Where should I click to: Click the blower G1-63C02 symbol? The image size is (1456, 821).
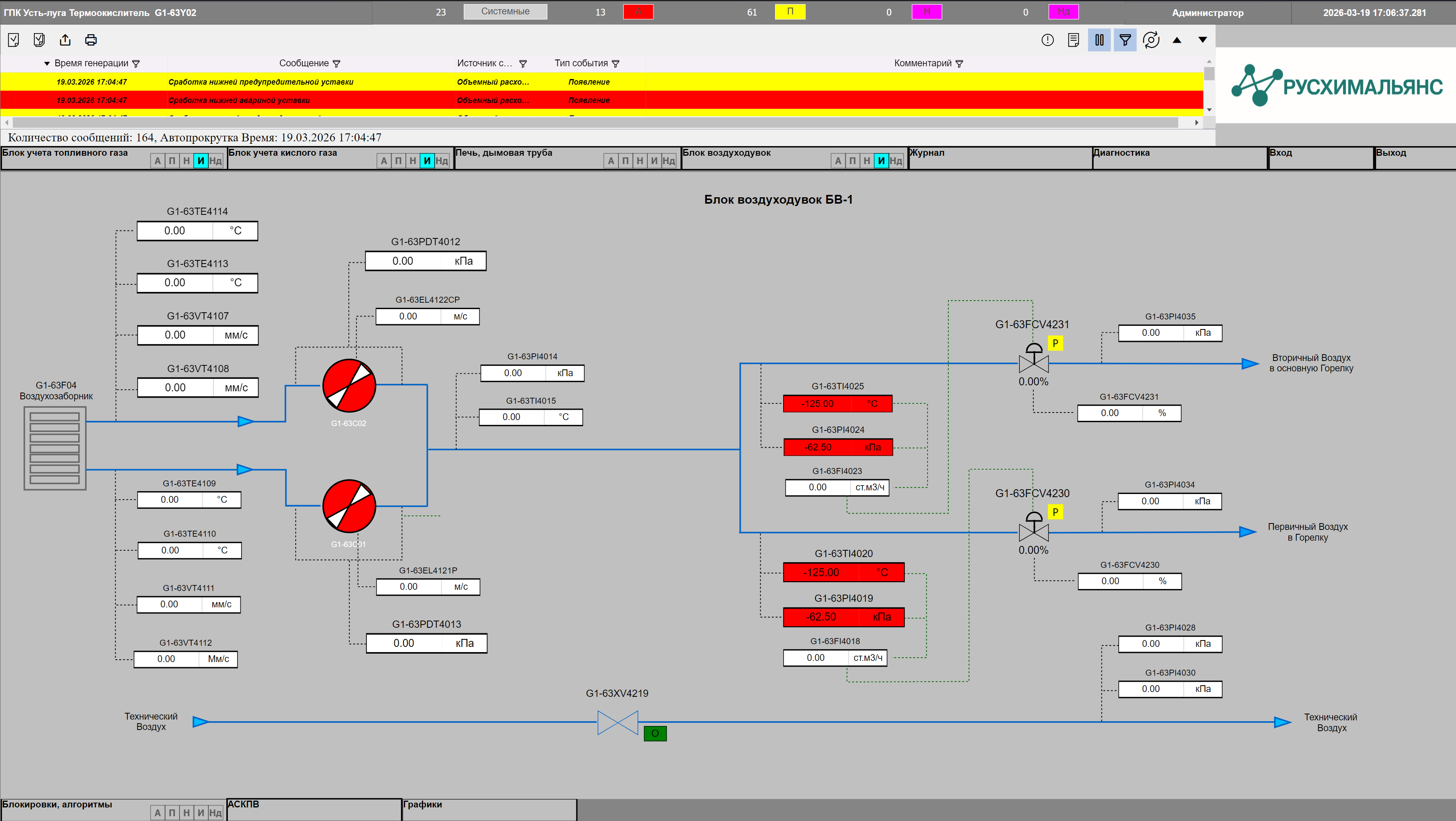tap(349, 386)
